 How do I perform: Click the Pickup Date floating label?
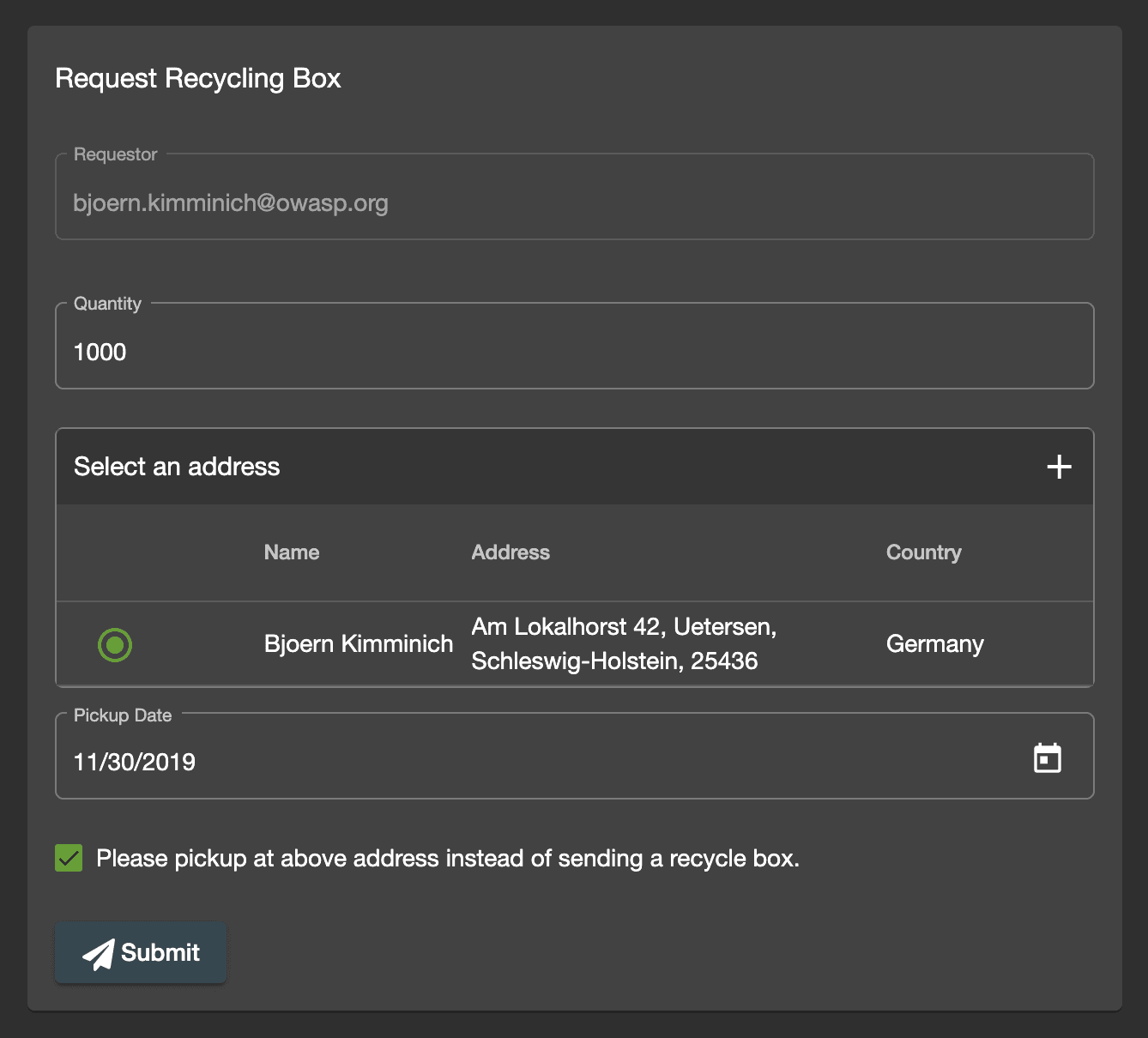coord(123,715)
